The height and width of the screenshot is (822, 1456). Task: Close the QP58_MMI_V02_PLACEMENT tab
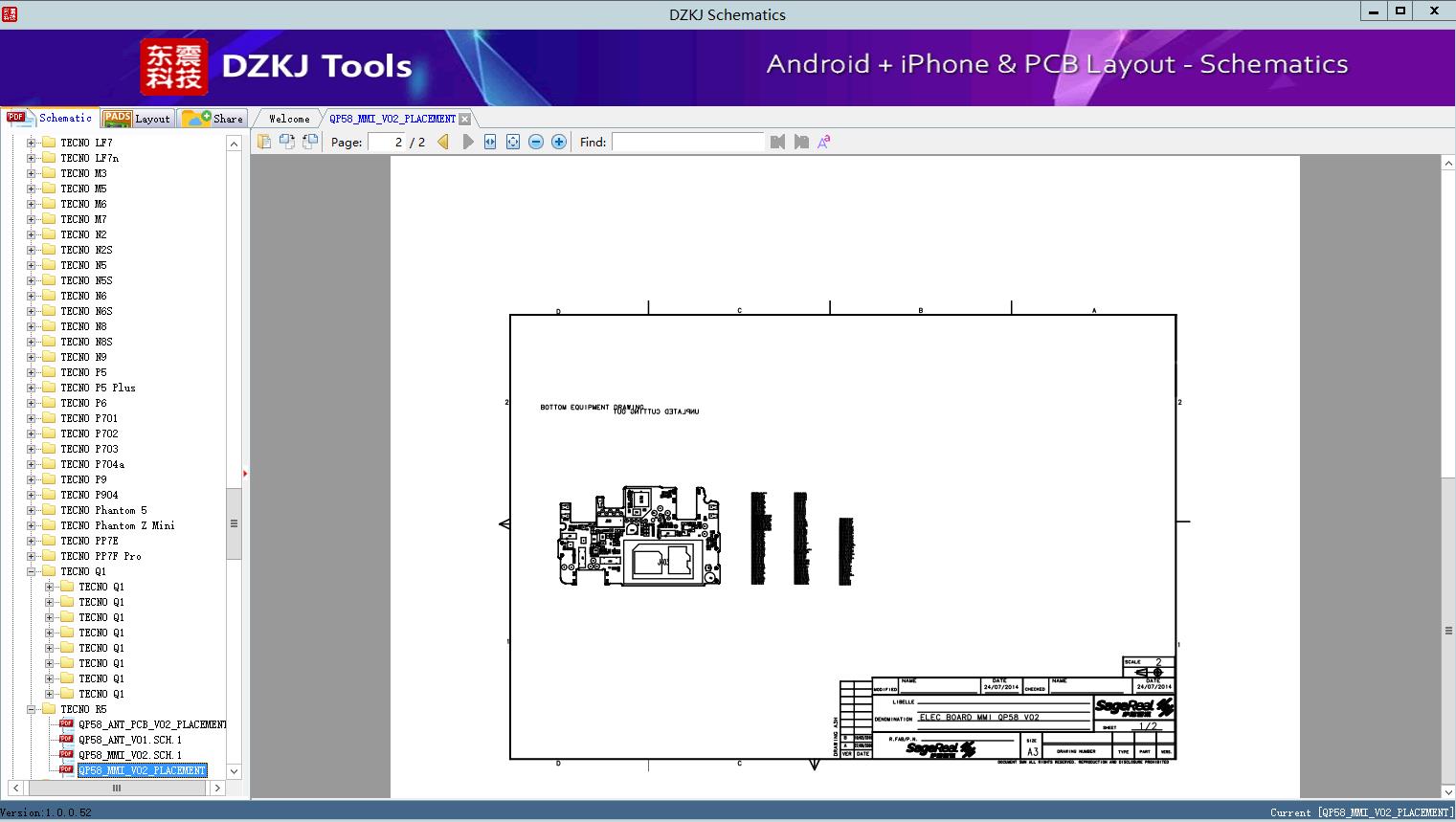[465, 119]
